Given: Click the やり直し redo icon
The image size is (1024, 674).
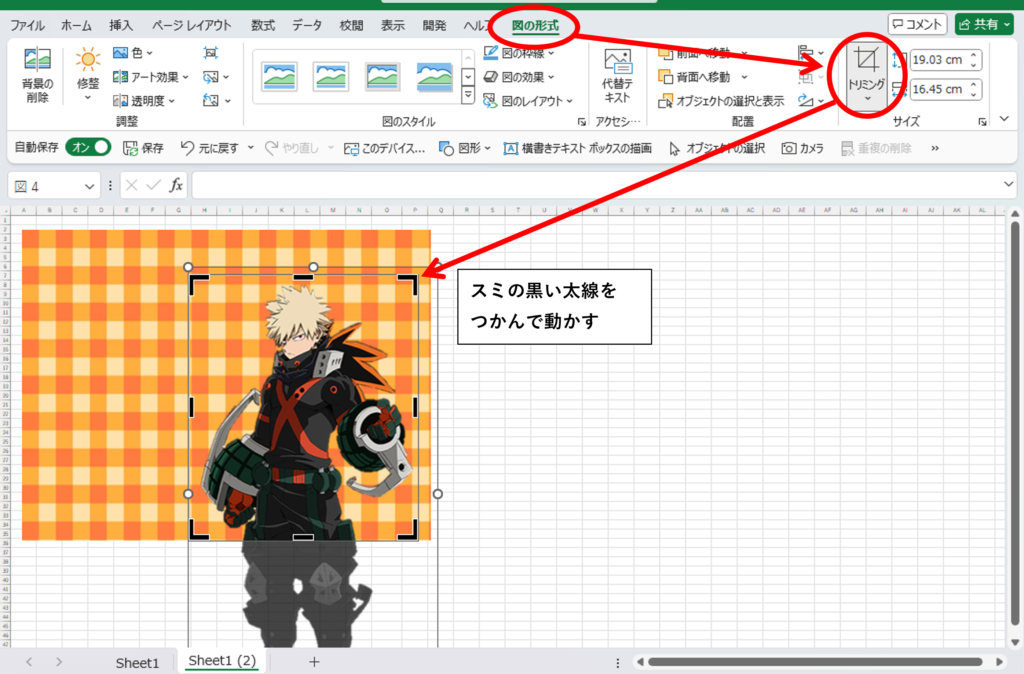Looking at the screenshot, I should [x=272, y=148].
